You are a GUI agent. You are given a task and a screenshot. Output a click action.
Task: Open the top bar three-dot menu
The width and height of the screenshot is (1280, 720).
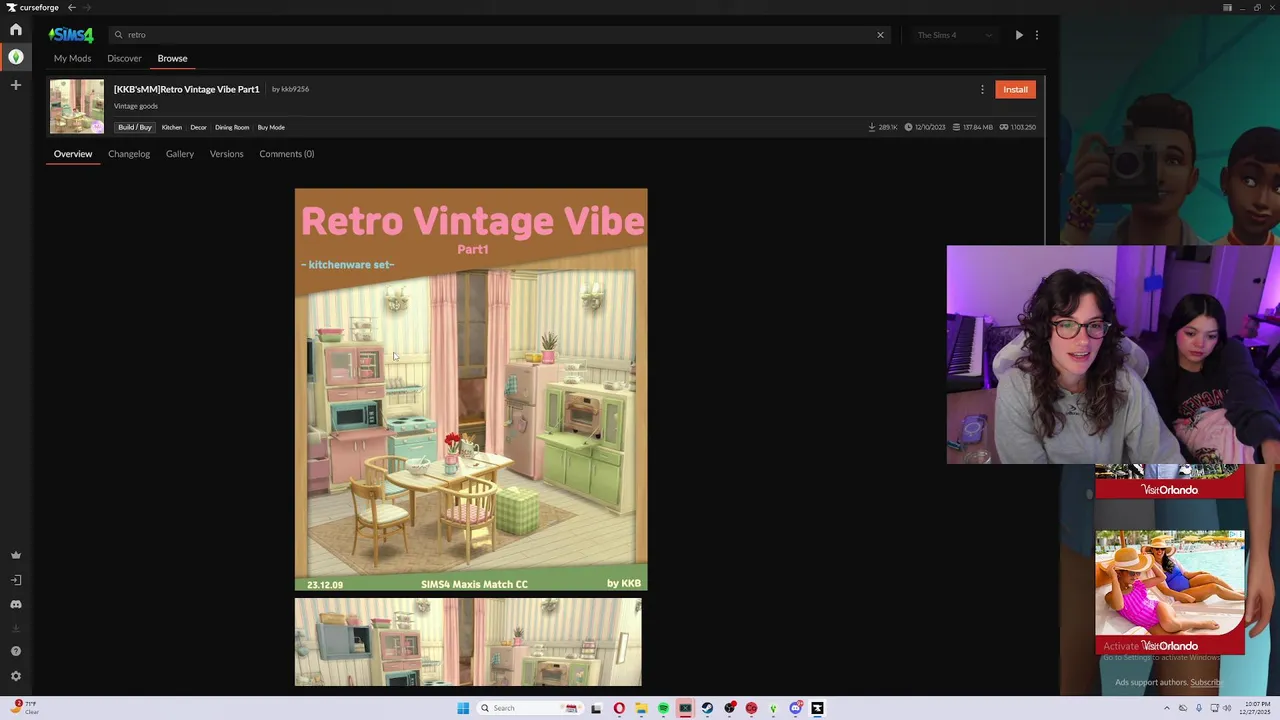click(x=1037, y=35)
